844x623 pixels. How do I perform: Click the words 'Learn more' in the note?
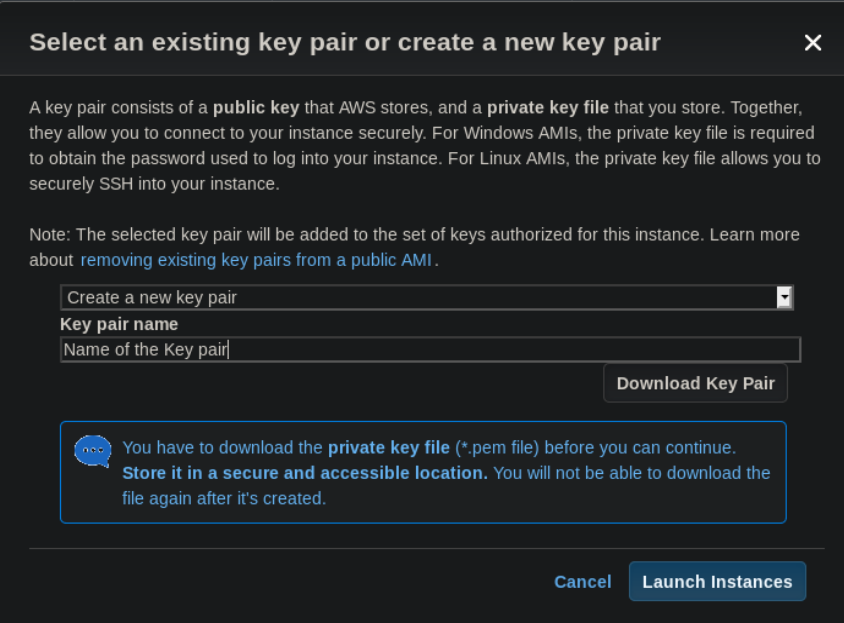point(755,235)
